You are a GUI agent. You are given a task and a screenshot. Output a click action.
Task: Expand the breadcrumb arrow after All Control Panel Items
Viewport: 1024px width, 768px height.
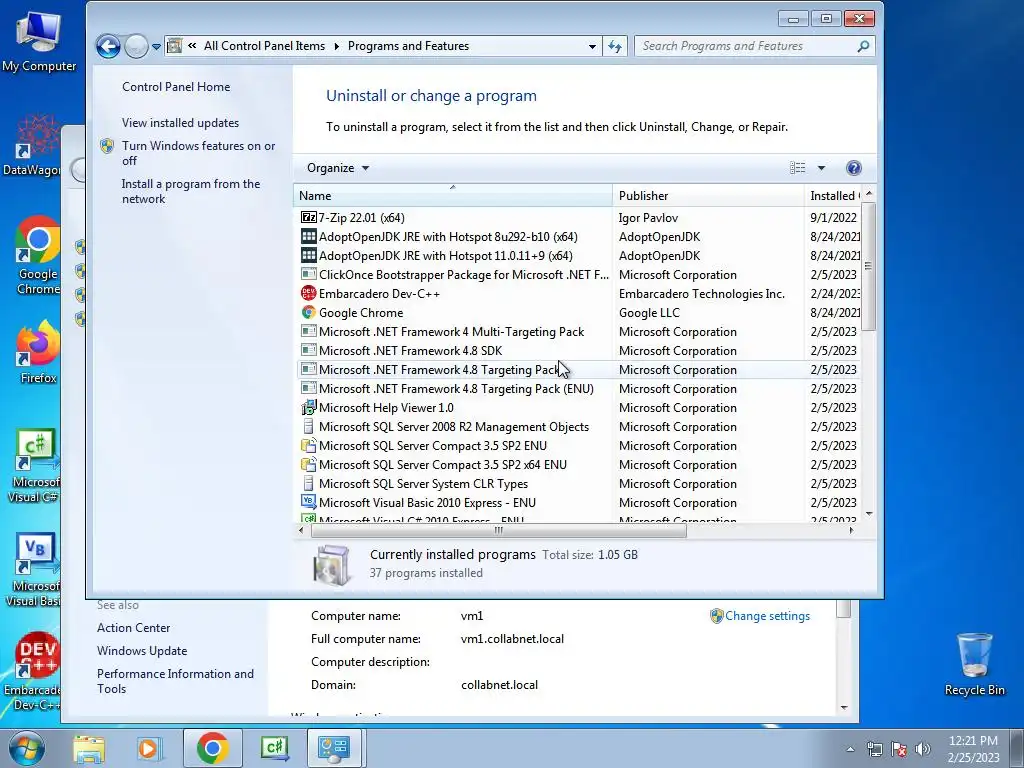pos(336,46)
